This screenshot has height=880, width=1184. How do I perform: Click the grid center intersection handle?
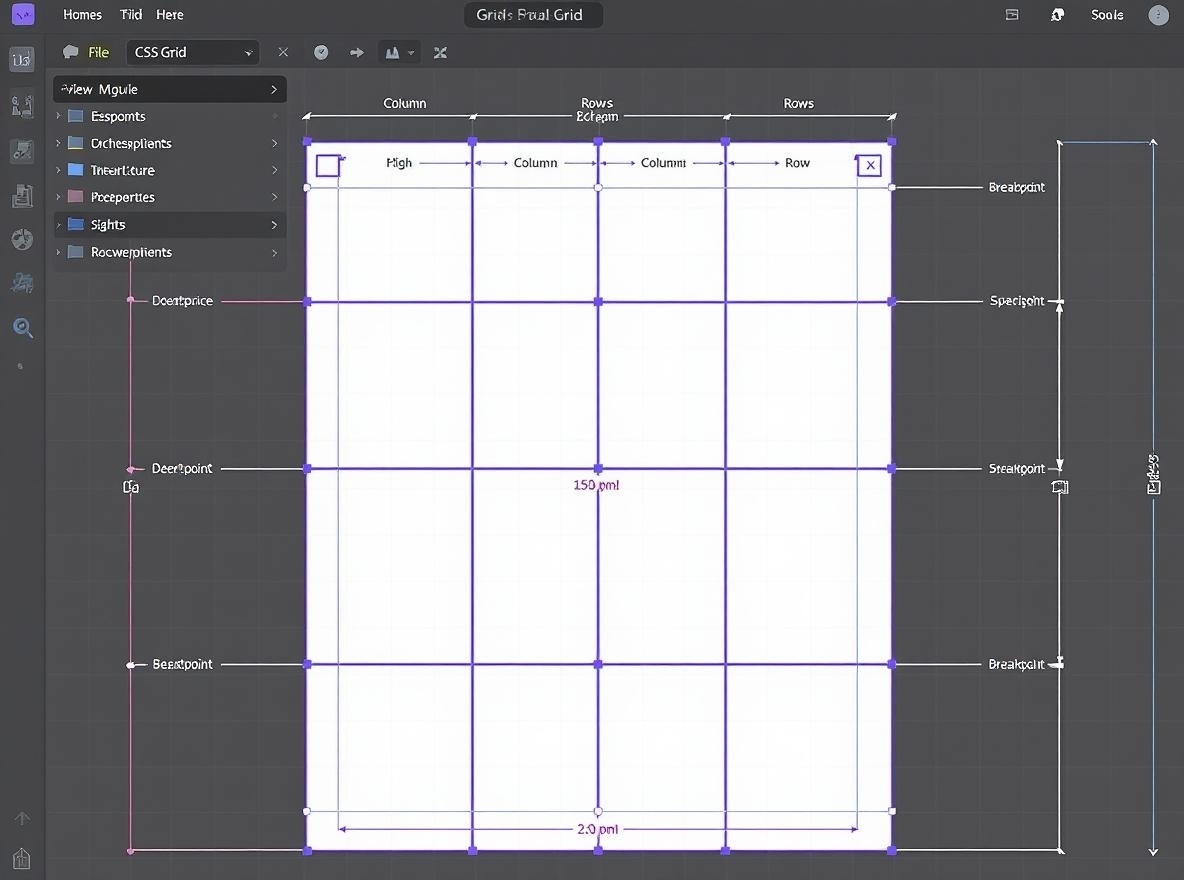598,469
